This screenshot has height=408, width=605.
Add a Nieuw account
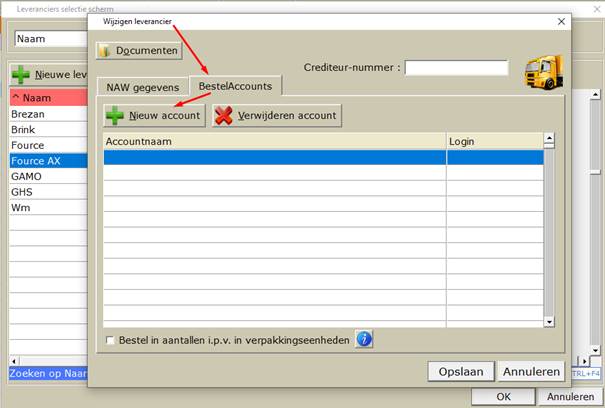click(x=154, y=115)
